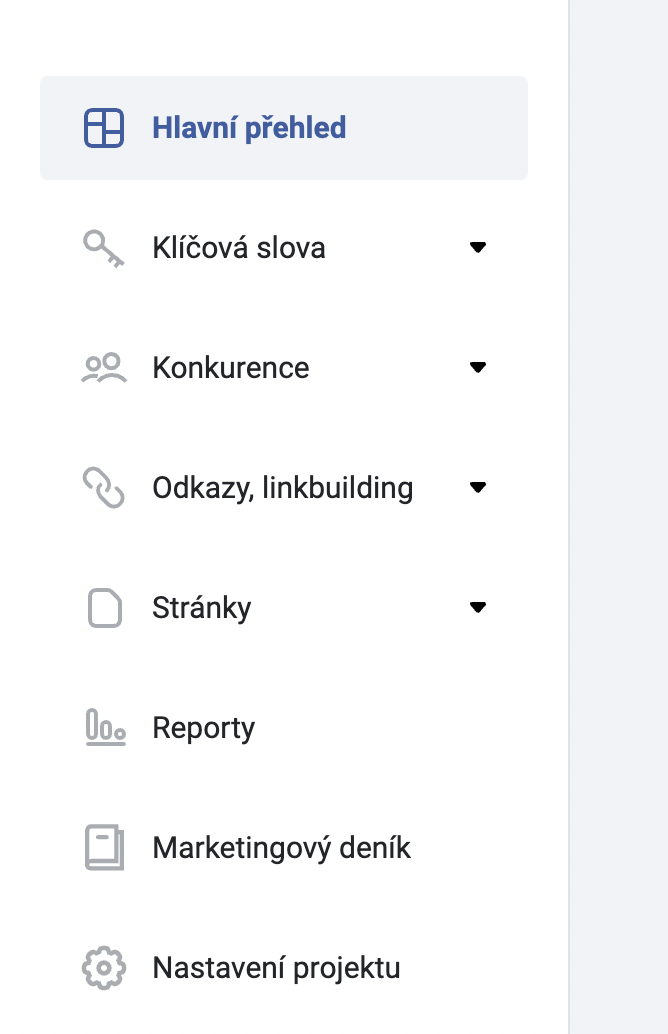Screen dimensions: 668x1034
Task: Click the Konkurence label text
Action: point(230,367)
